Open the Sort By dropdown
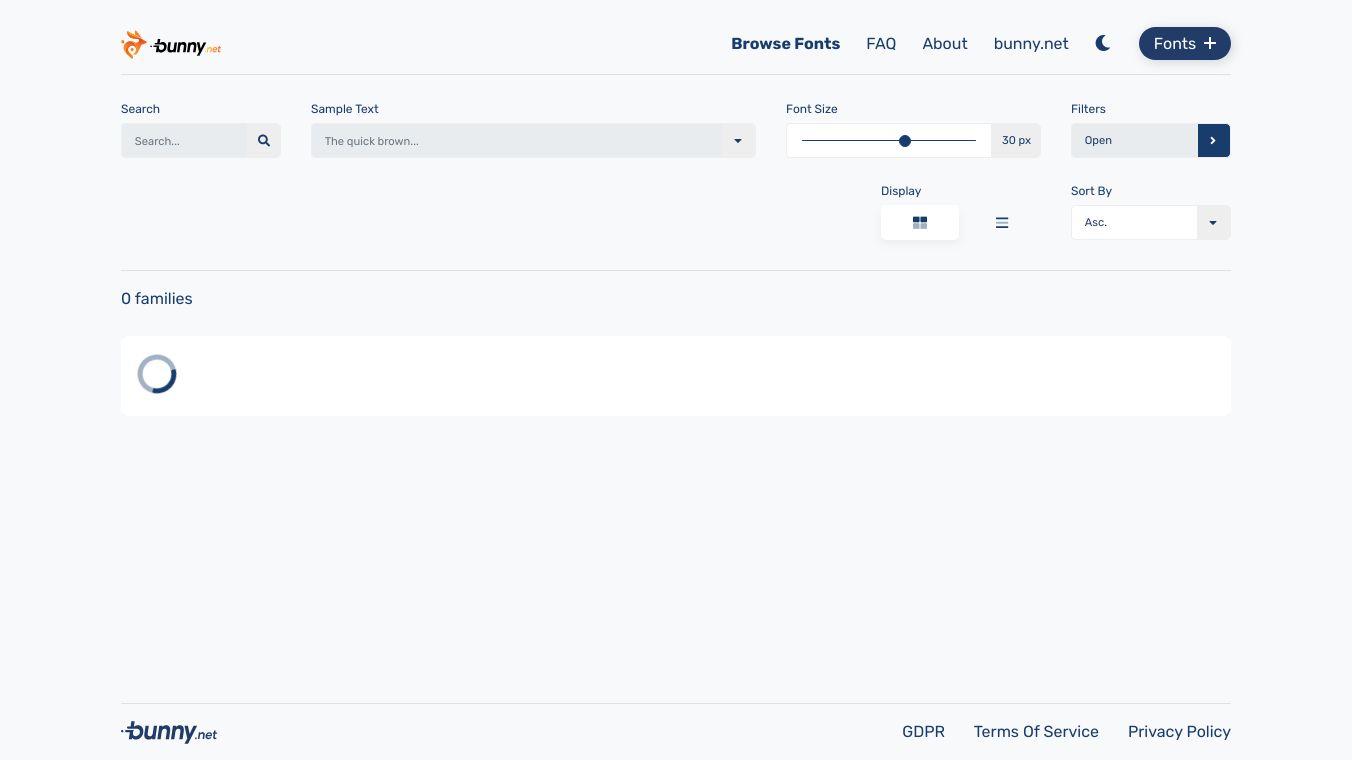 (1213, 223)
